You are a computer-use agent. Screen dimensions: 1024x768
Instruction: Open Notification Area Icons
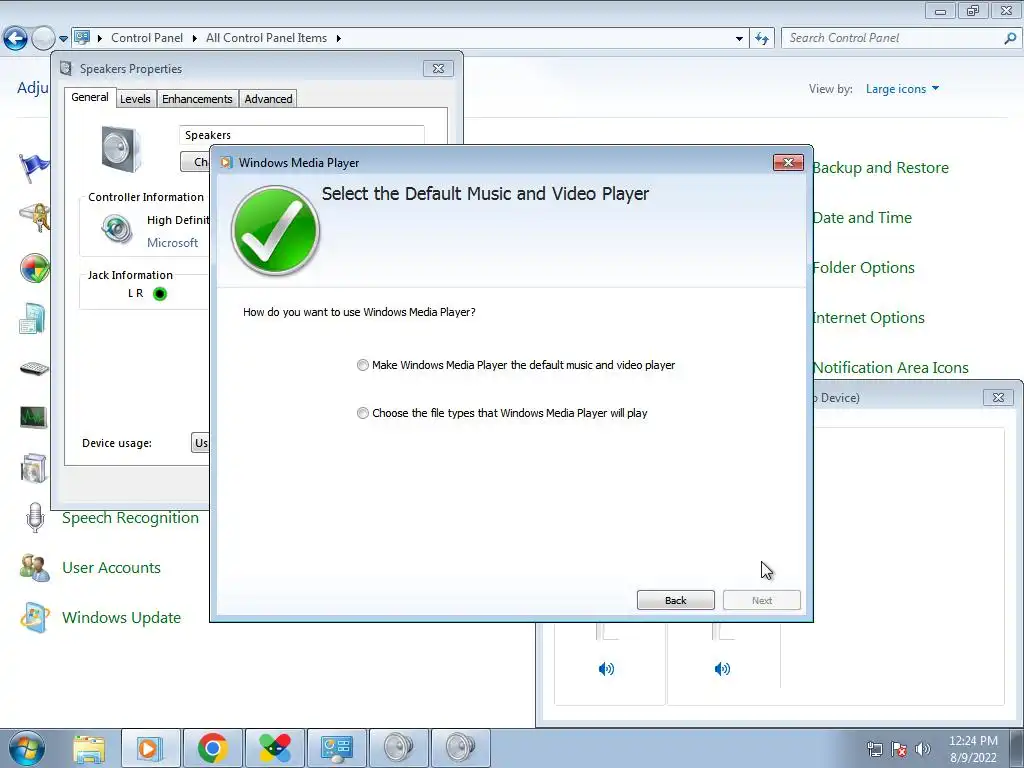point(891,368)
